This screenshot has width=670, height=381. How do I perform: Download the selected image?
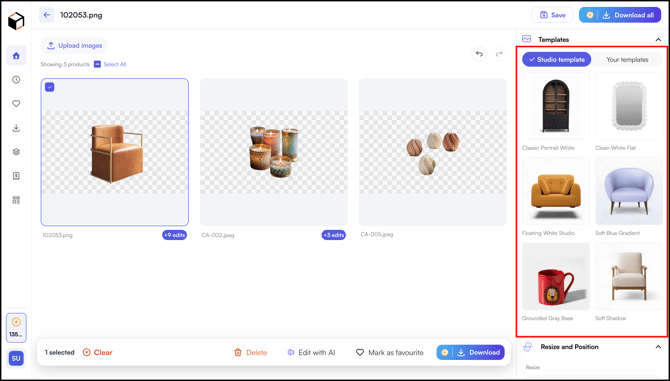click(470, 353)
